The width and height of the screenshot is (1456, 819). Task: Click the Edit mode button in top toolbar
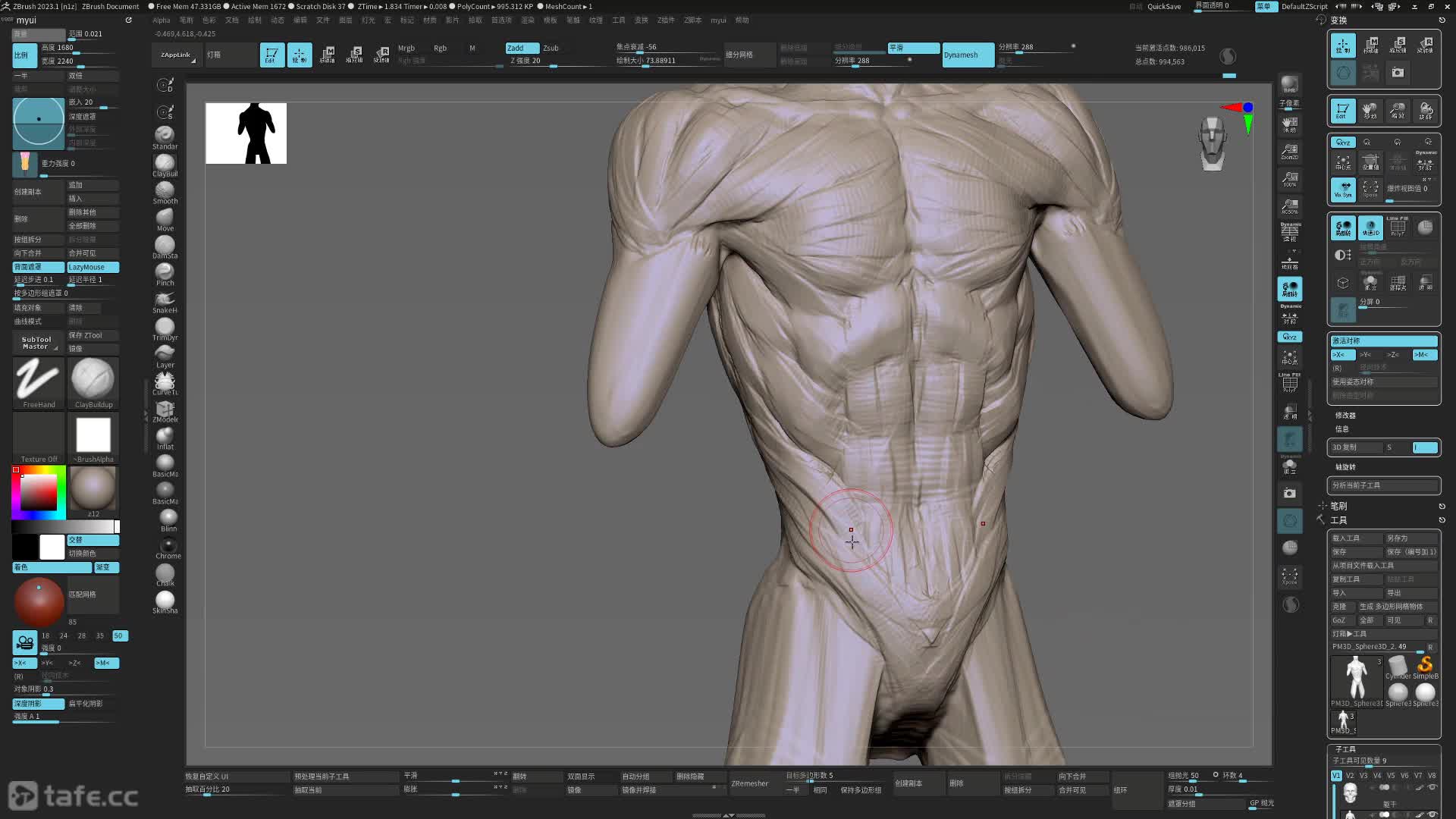[271, 55]
